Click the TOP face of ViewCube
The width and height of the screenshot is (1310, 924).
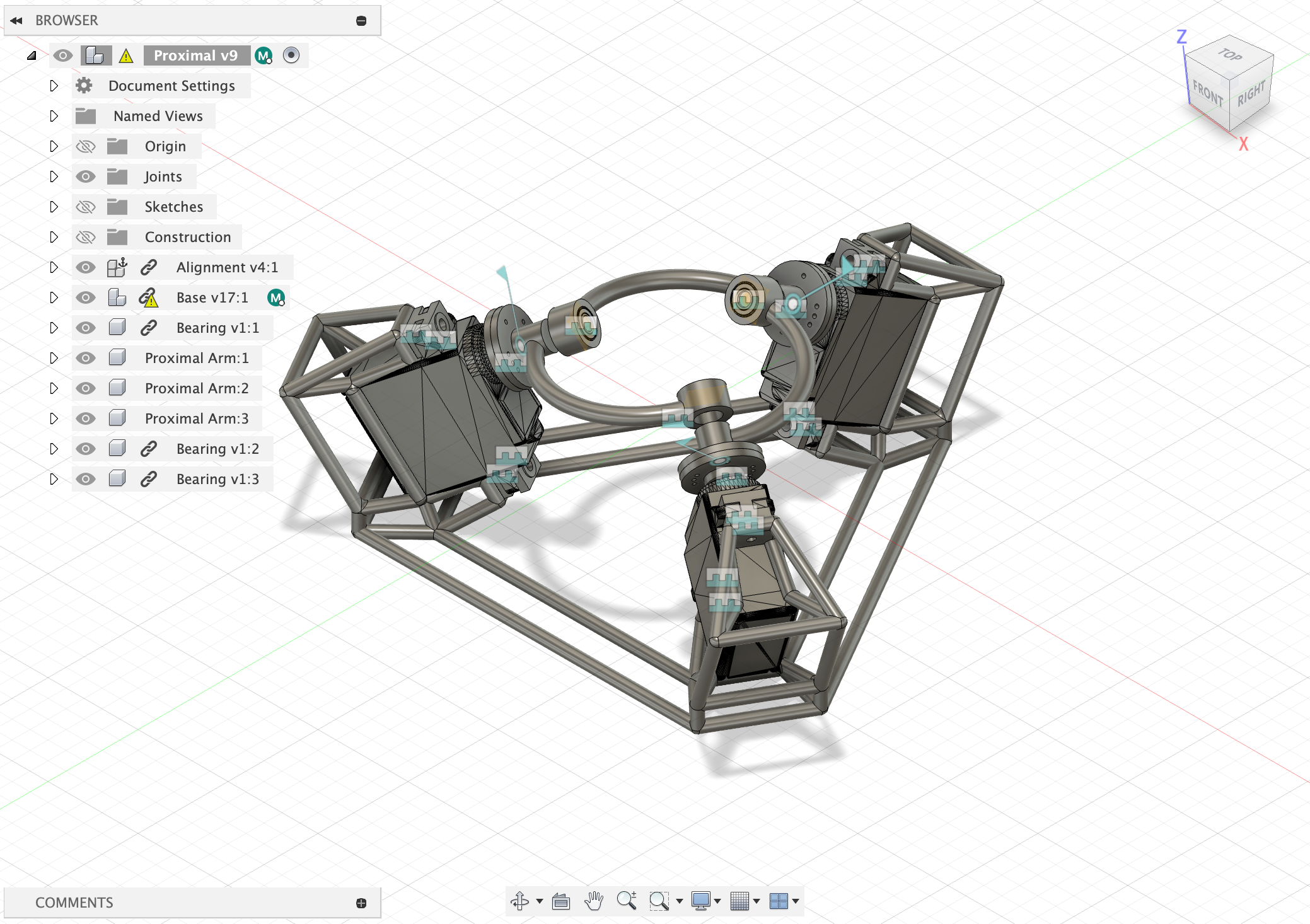click(1229, 55)
